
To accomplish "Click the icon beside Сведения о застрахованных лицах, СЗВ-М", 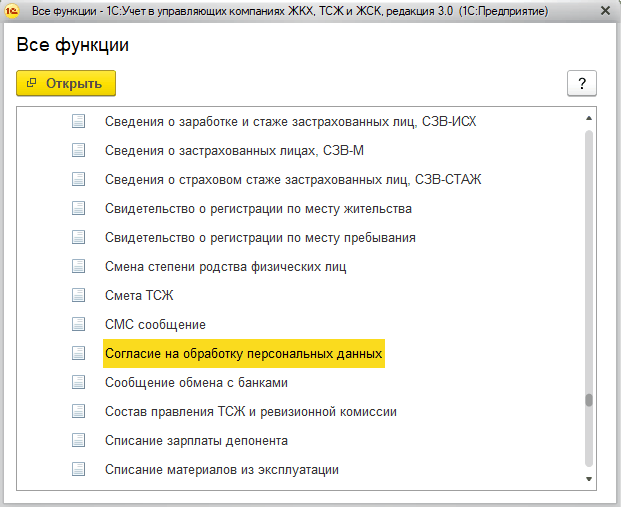I will click(78, 151).
